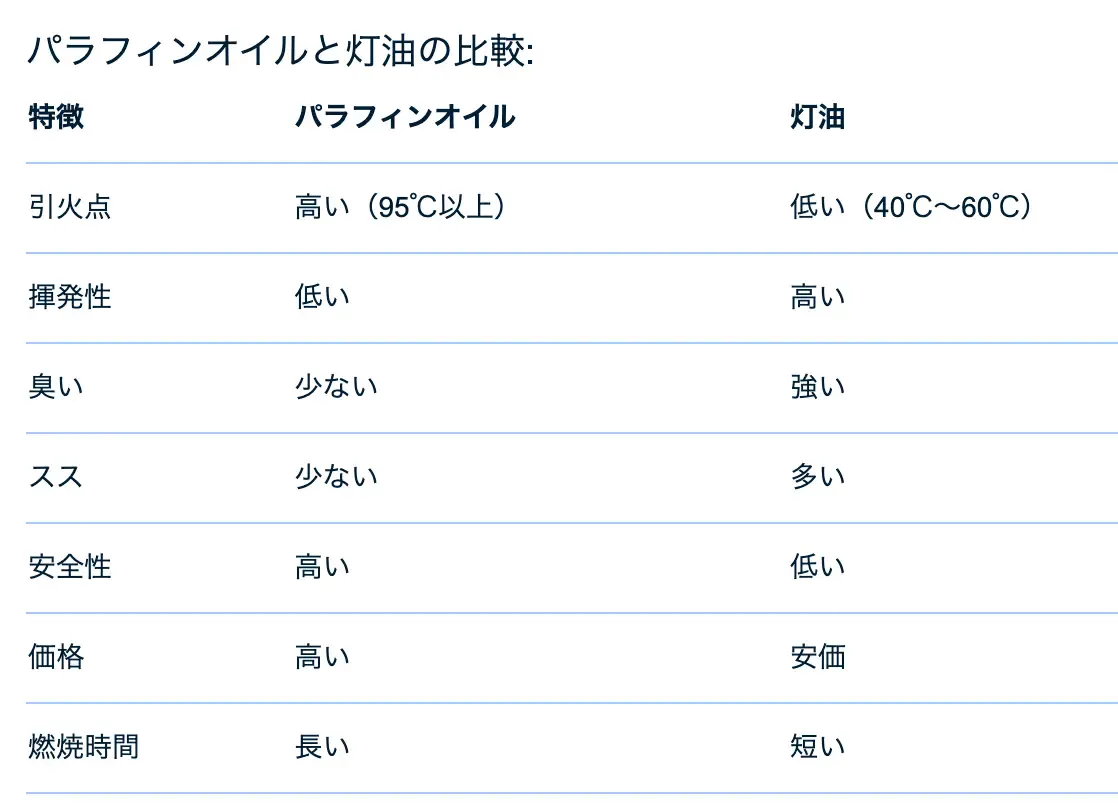Click the 引火点 row label
The image size is (1118, 806).
pyautogui.click(x=70, y=207)
